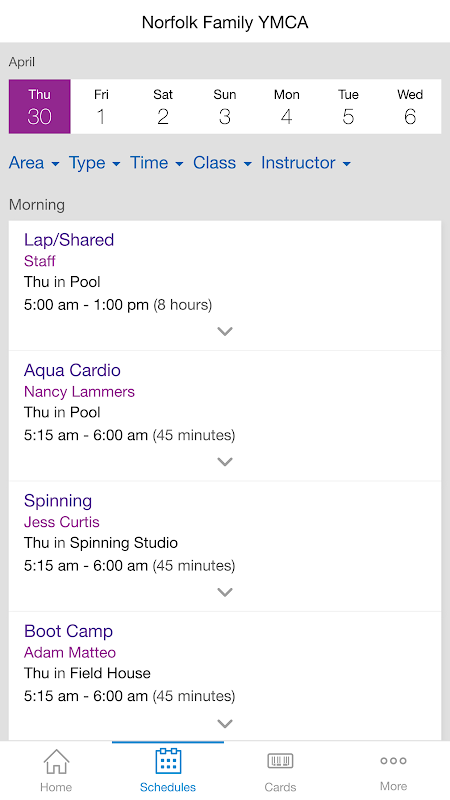The width and height of the screenshot is (450, 800).
Task: Click '5:00 am - 1:00 pm' time text
Action: pyautogui.click(x=86, y=305)
